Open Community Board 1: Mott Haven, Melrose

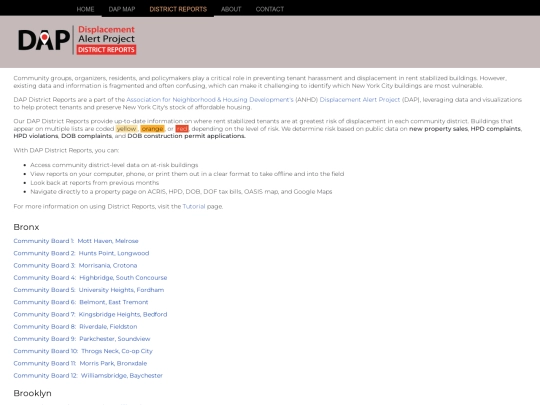(x=76, y=241)
